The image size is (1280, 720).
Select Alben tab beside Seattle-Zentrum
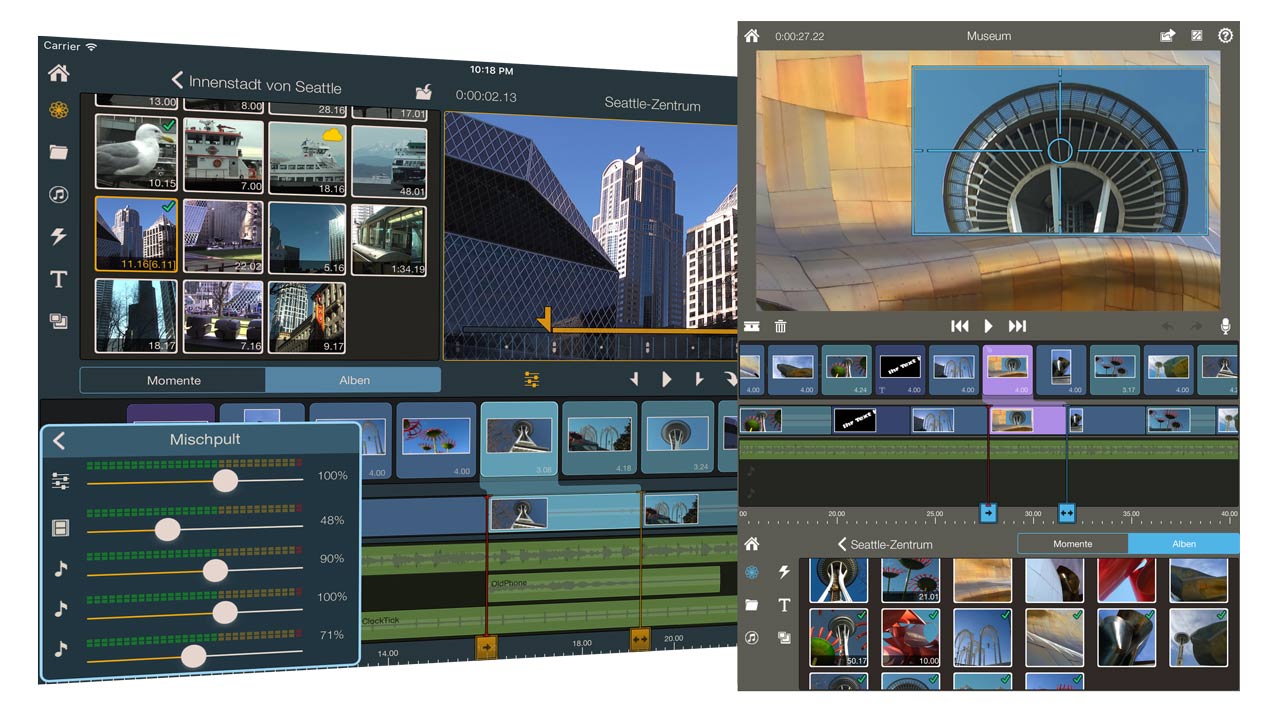tap(1183, 544)
